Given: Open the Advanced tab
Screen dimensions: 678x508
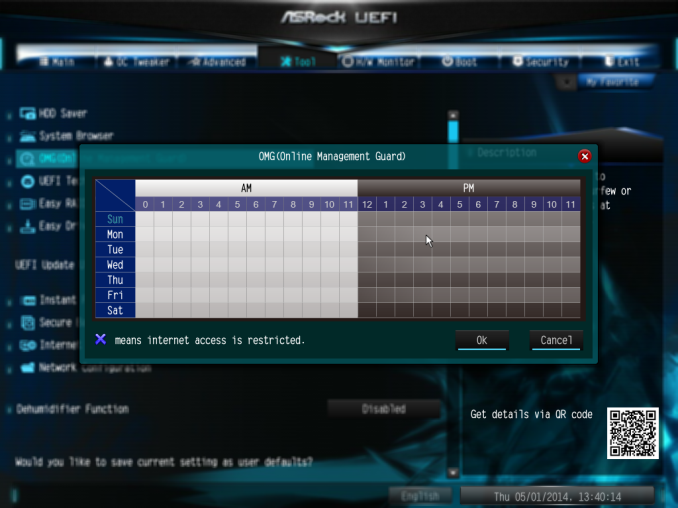Looking at the screenshot, I should [x=217, y=62].
